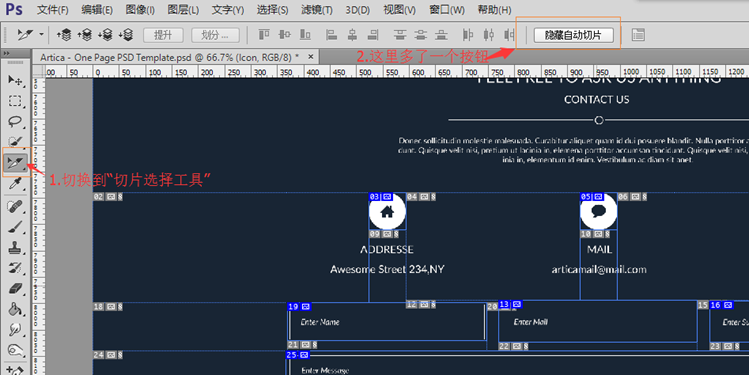
Task: Align slices by top edges
Action: pyautogui.click(x=264, y=34)
